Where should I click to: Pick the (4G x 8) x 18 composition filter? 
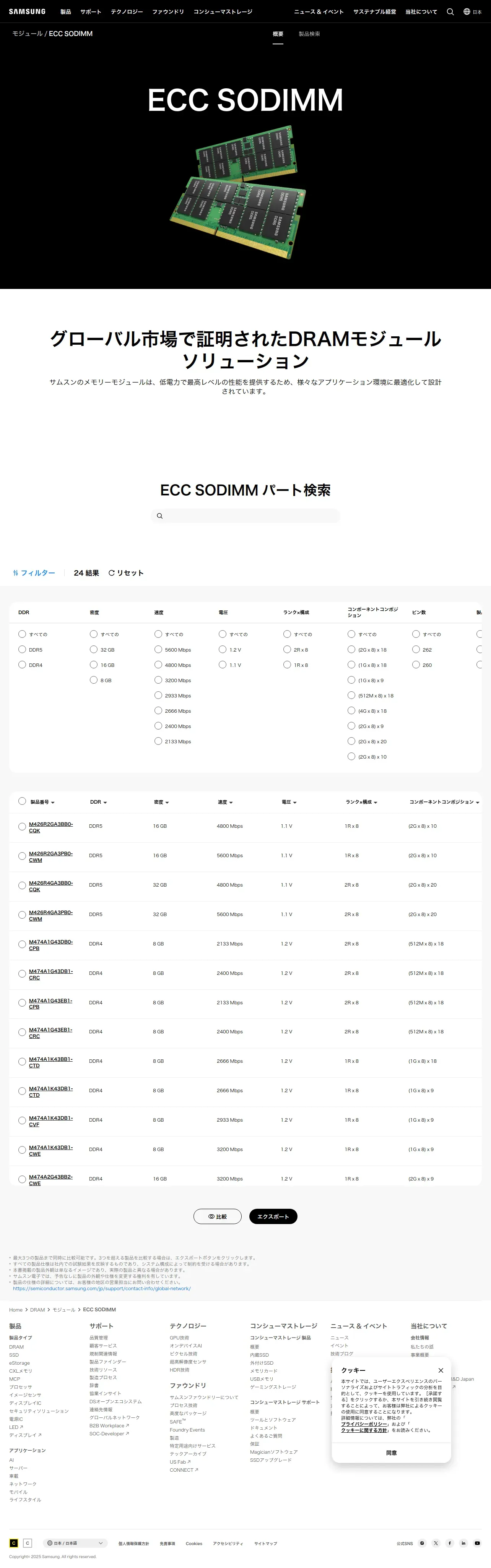[351, 710]
